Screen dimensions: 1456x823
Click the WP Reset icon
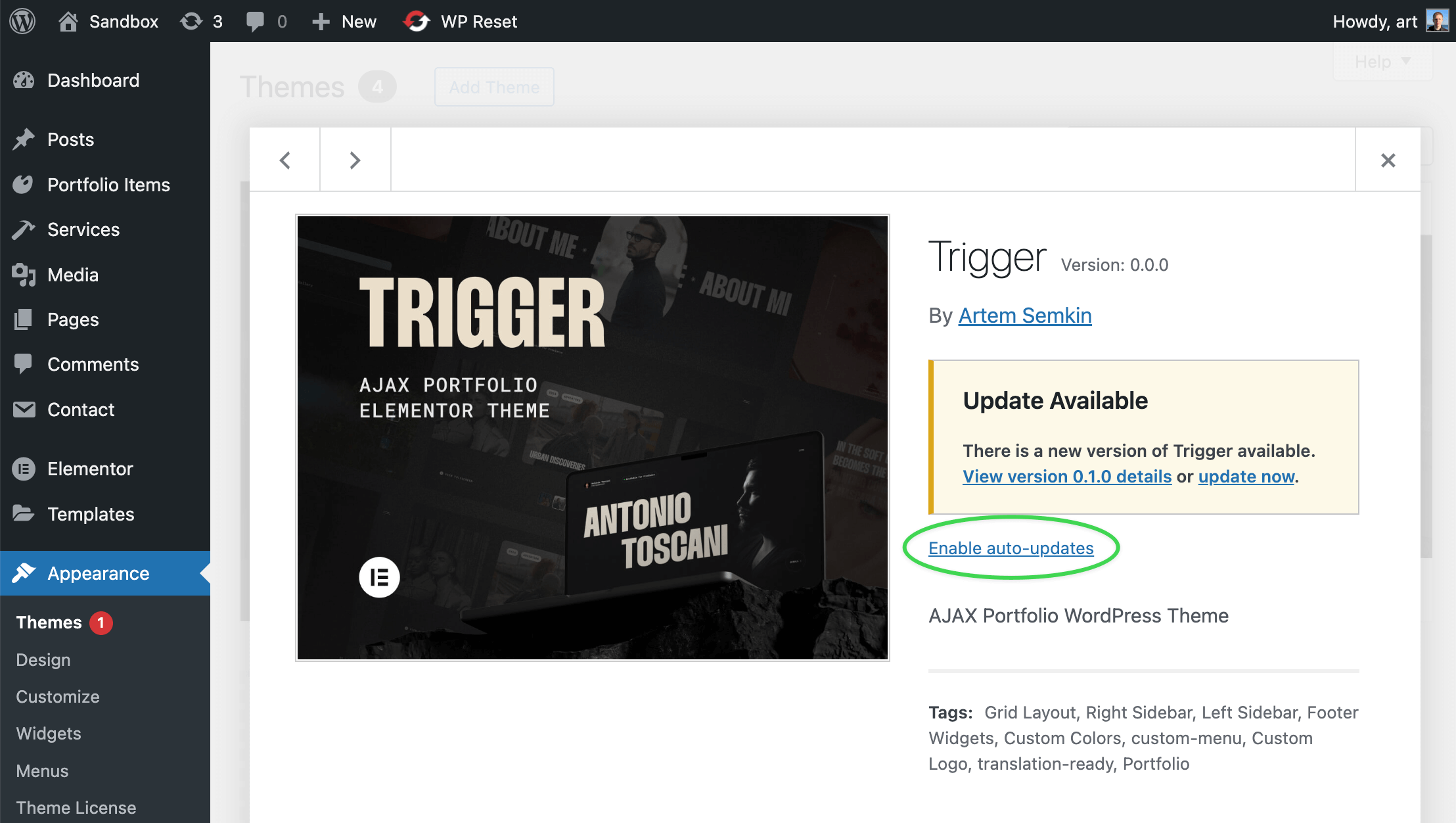pyautogui.click(x=417, y=22)
